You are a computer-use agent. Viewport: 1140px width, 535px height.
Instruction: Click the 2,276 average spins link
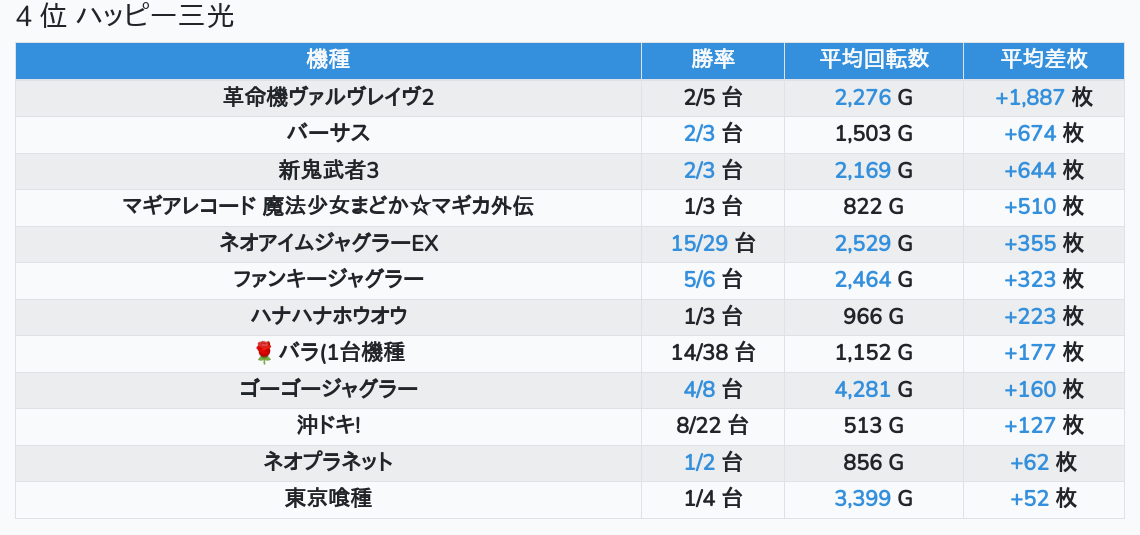[862, 97]
